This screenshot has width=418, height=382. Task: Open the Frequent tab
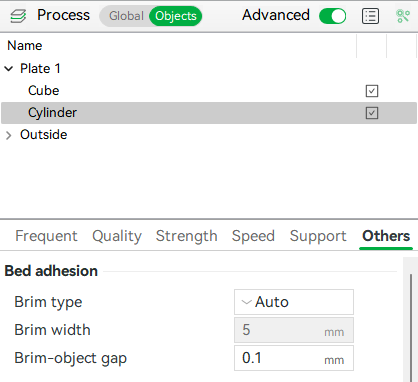tap(46, 236)
